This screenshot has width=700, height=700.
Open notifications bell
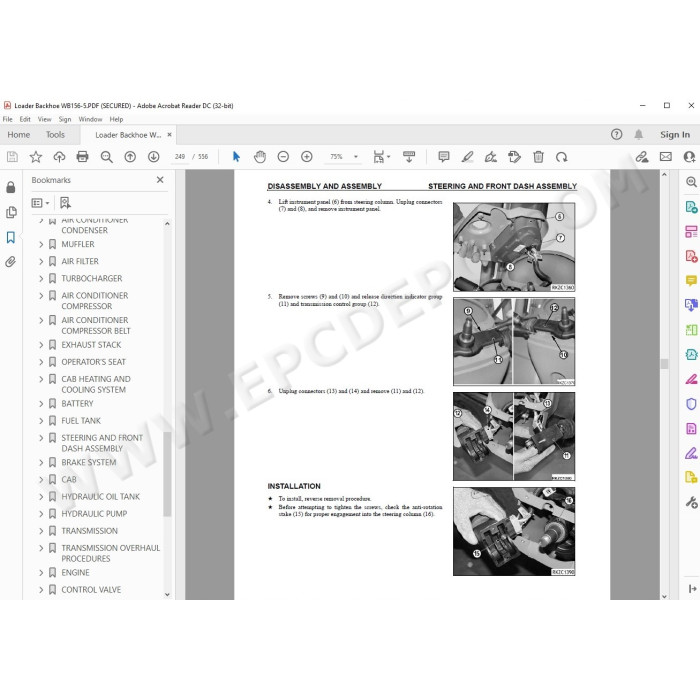639,134
